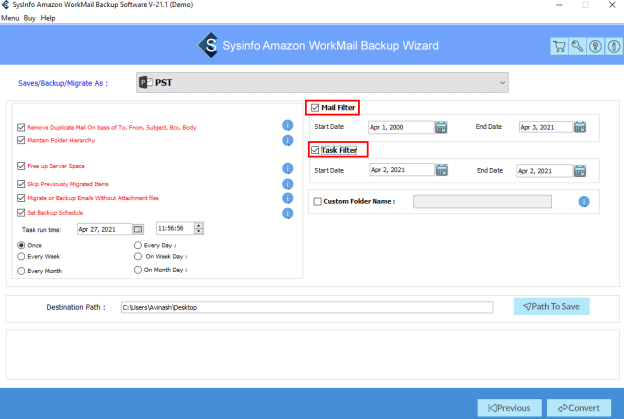Viewport: 624px width, 419px height.
Task: Uncheck Free up Server Space
Action: 21,166
